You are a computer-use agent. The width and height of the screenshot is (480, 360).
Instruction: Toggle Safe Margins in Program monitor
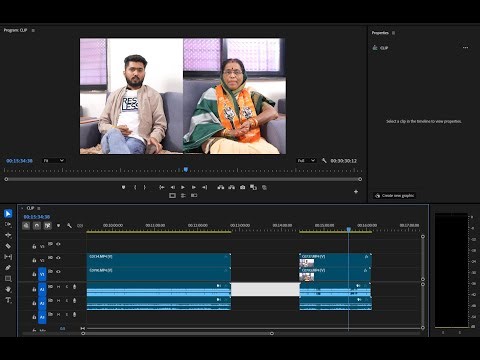click(172, 195)
